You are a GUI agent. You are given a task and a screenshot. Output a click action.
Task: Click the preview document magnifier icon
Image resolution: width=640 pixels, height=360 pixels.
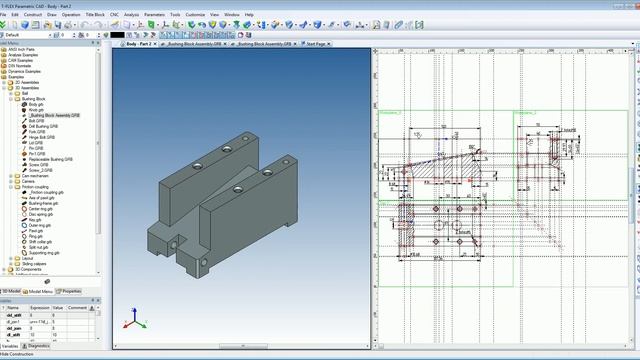[x=376, y=25]
